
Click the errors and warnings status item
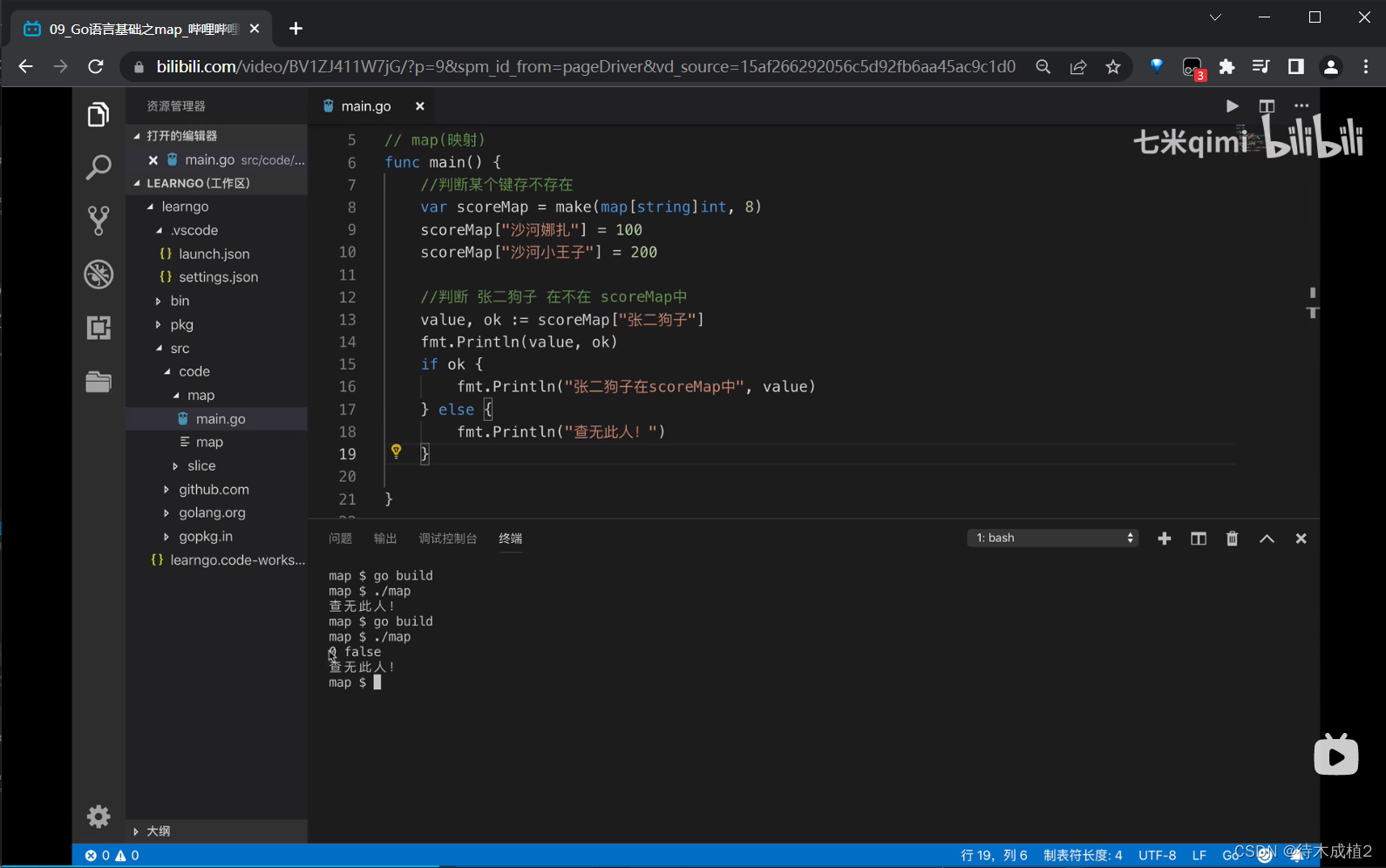(112, 856)
